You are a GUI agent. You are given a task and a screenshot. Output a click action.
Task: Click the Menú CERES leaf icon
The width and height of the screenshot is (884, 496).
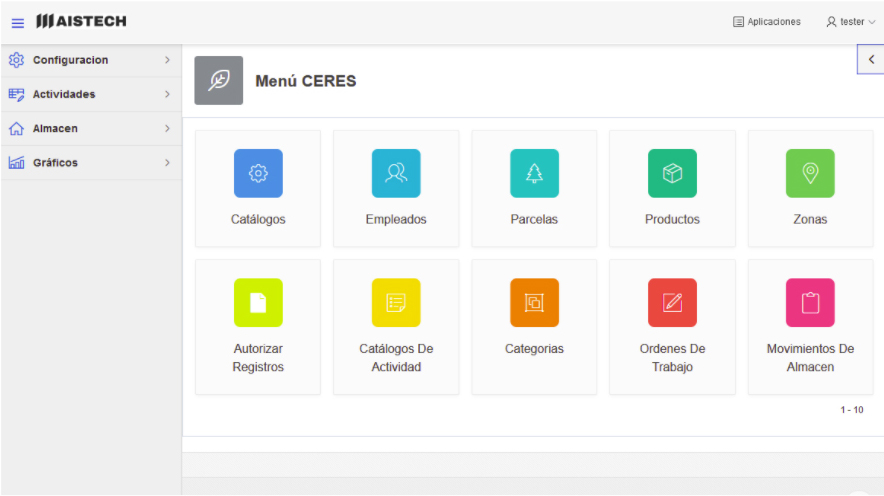point(219,81)
